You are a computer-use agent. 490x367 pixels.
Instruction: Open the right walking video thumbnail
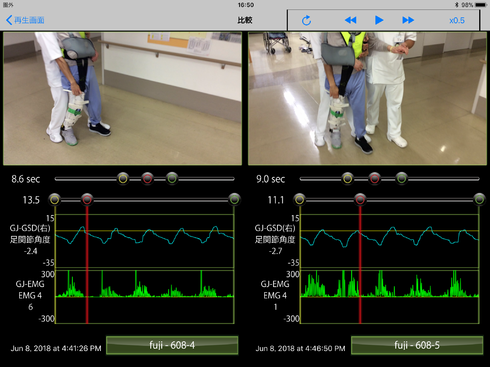tap(367, 98)
